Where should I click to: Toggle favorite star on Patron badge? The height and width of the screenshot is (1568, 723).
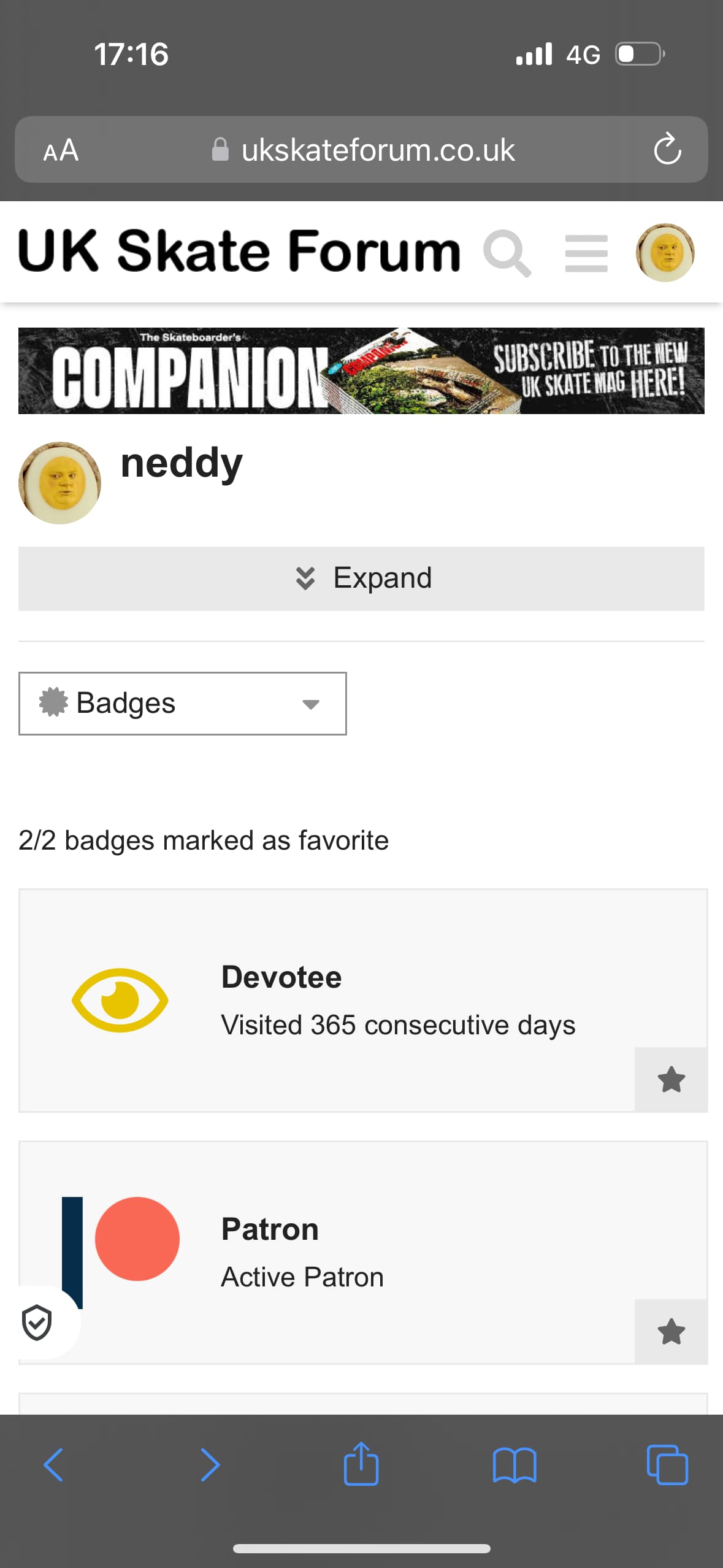671,1332
